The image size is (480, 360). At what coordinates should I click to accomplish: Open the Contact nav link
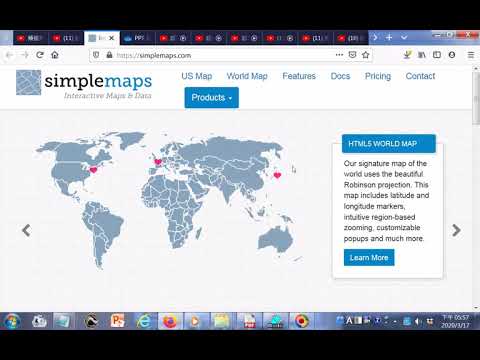420,76
